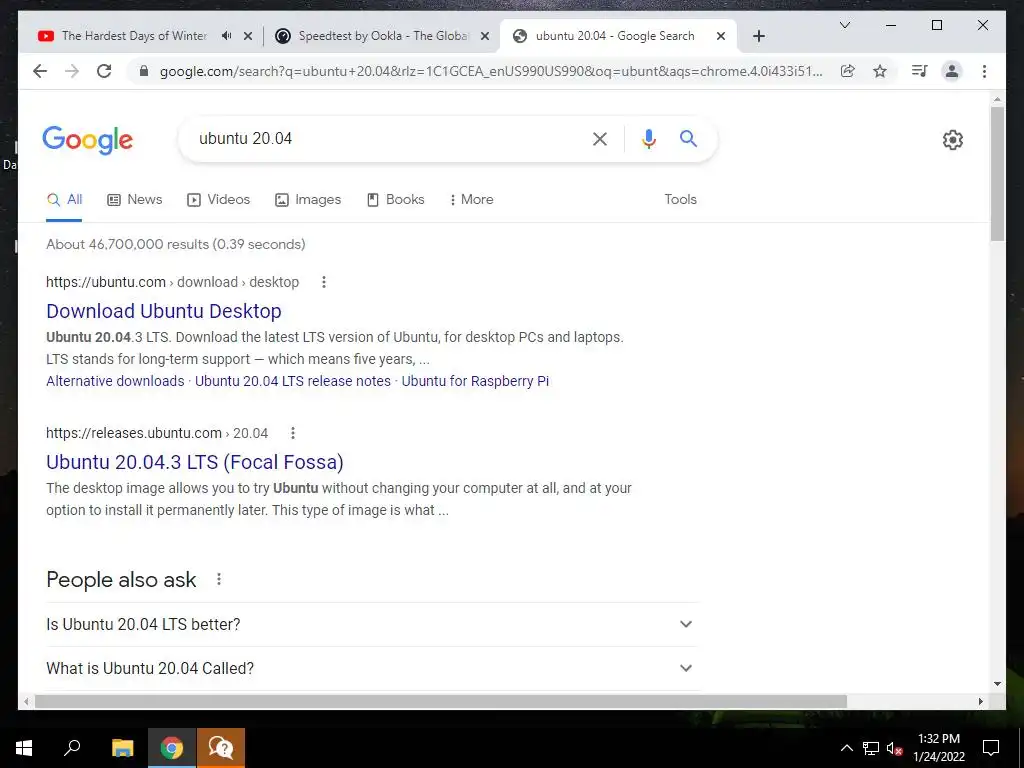Expand "What is Ubuntu 20.04 Called?" question
This screenshot has height=768, width=1024.
coord(372,668)
